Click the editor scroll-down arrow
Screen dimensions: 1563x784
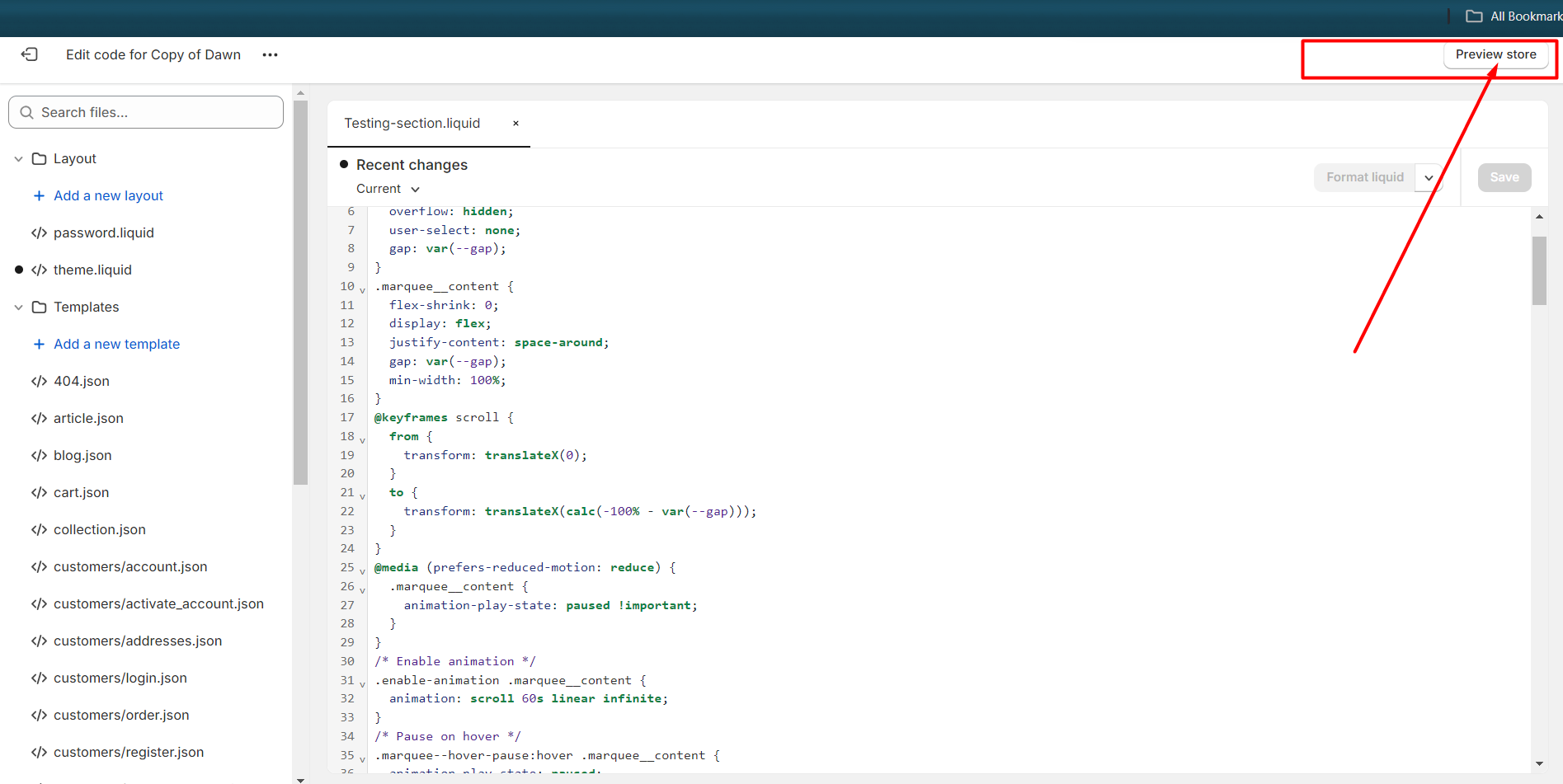pos(1539,764)
